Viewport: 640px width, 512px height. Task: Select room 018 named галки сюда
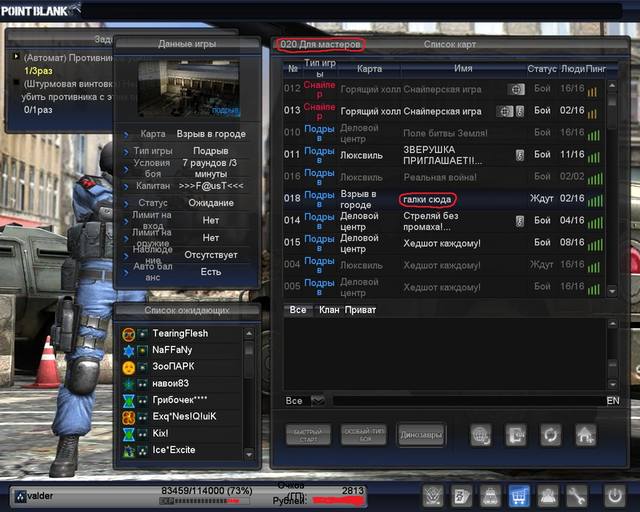click(x=443, y=199)
